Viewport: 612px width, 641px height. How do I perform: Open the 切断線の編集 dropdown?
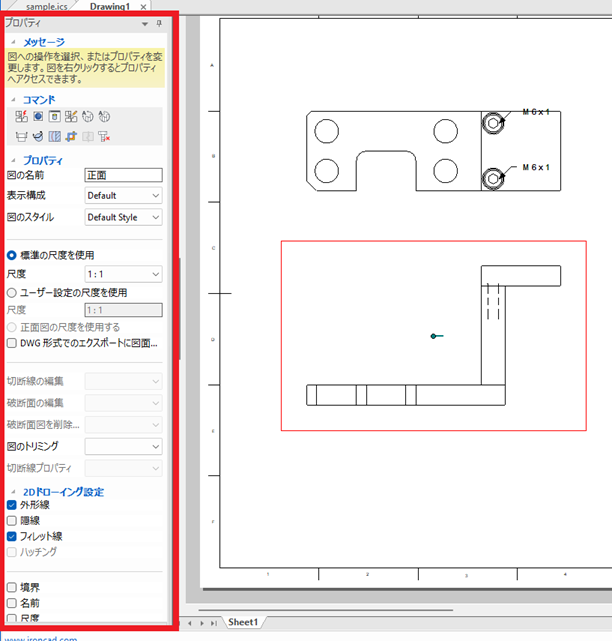[123, 381]
